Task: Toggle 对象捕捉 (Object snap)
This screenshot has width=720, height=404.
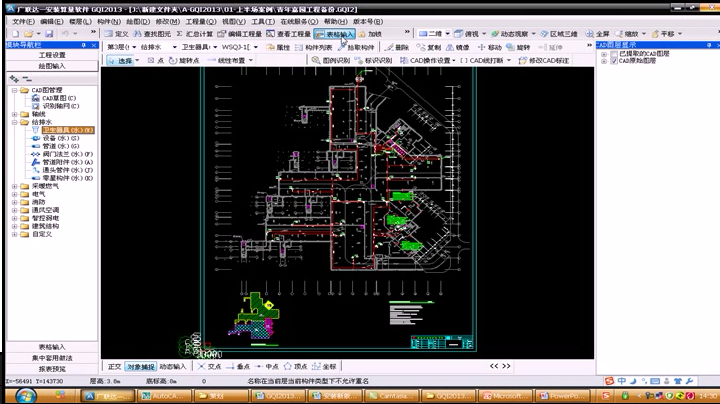Action: [x=141, y=366]
